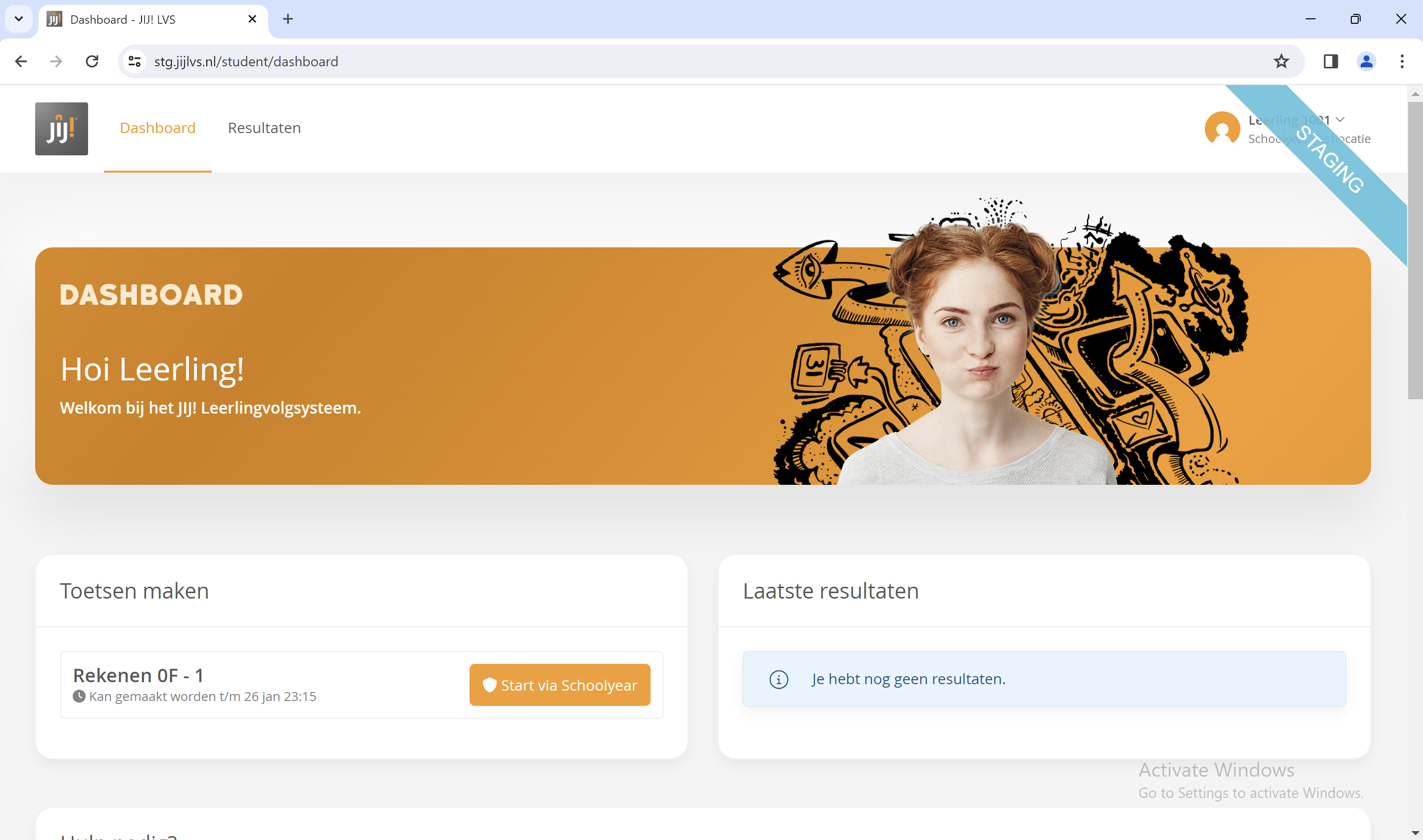The image size is (1423, 840).
Task: Close the Dashboard - JIJ! LVS tab
Action: (x=252, y=19)
